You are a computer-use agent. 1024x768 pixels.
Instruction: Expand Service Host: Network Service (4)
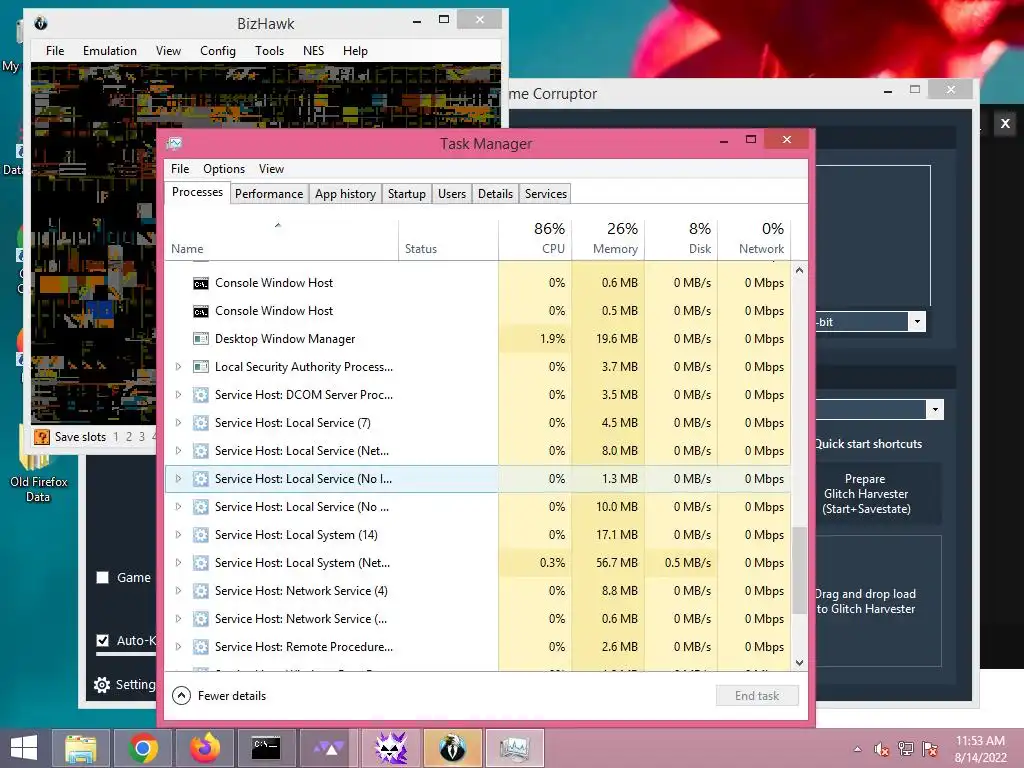click(178, 591)
